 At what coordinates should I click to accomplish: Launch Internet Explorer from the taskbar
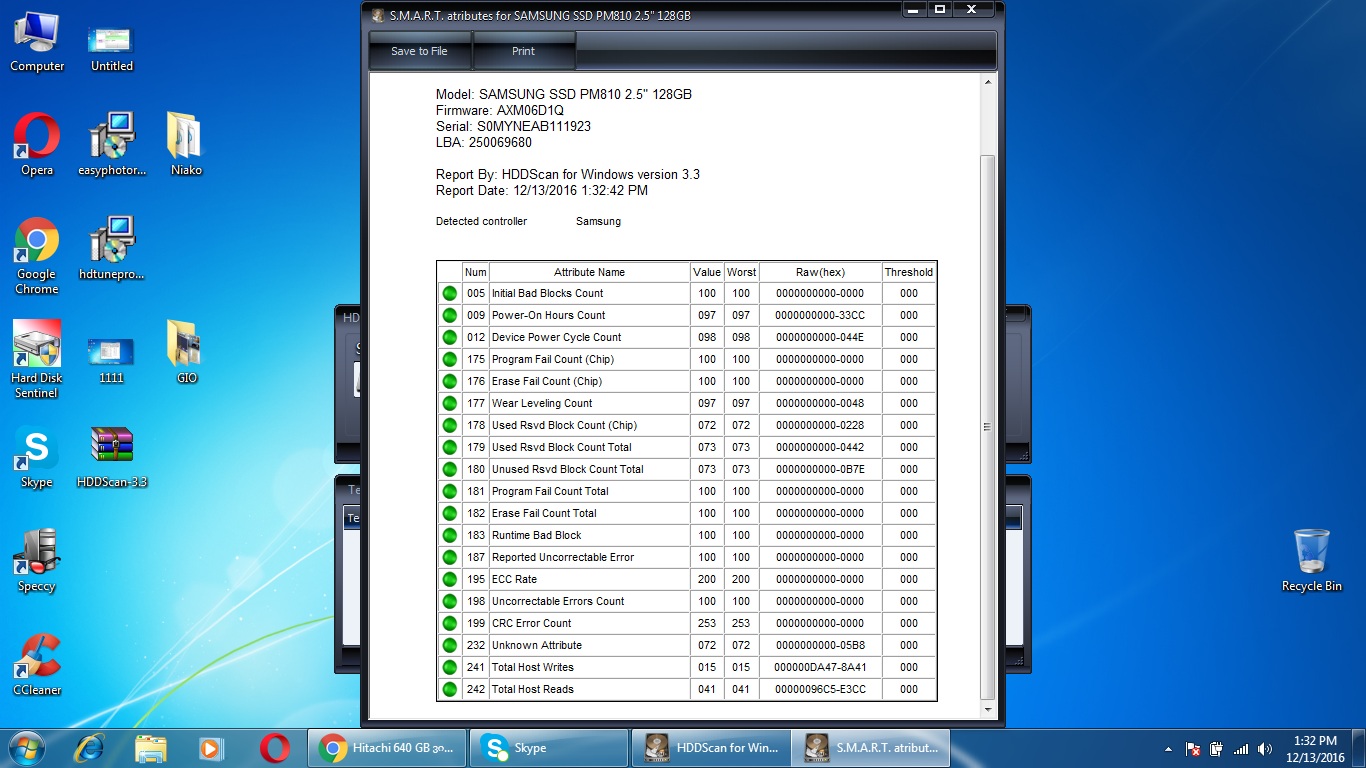click(x=90, y=747)
